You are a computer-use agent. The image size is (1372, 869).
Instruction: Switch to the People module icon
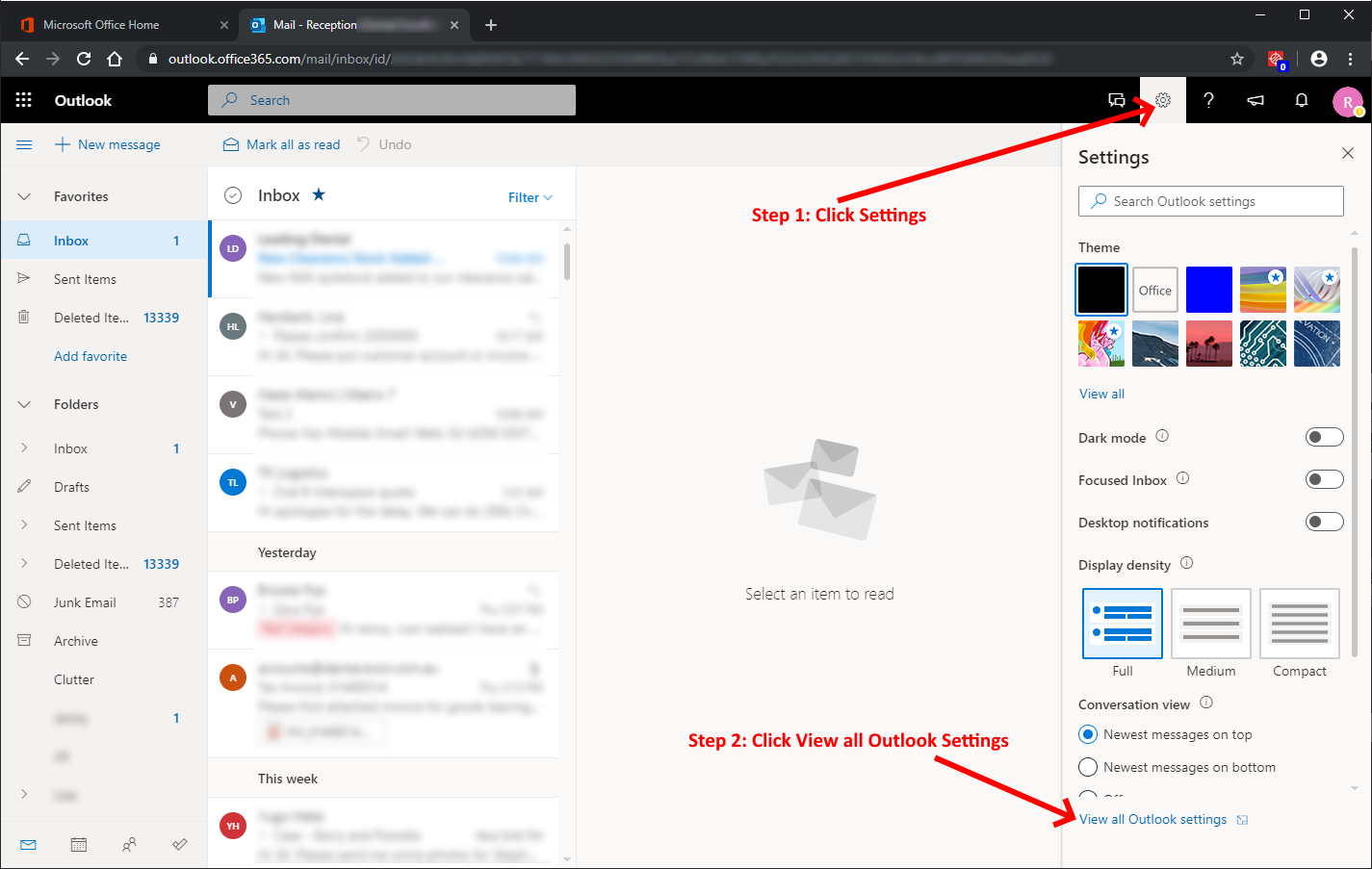(x=129, y=844)
